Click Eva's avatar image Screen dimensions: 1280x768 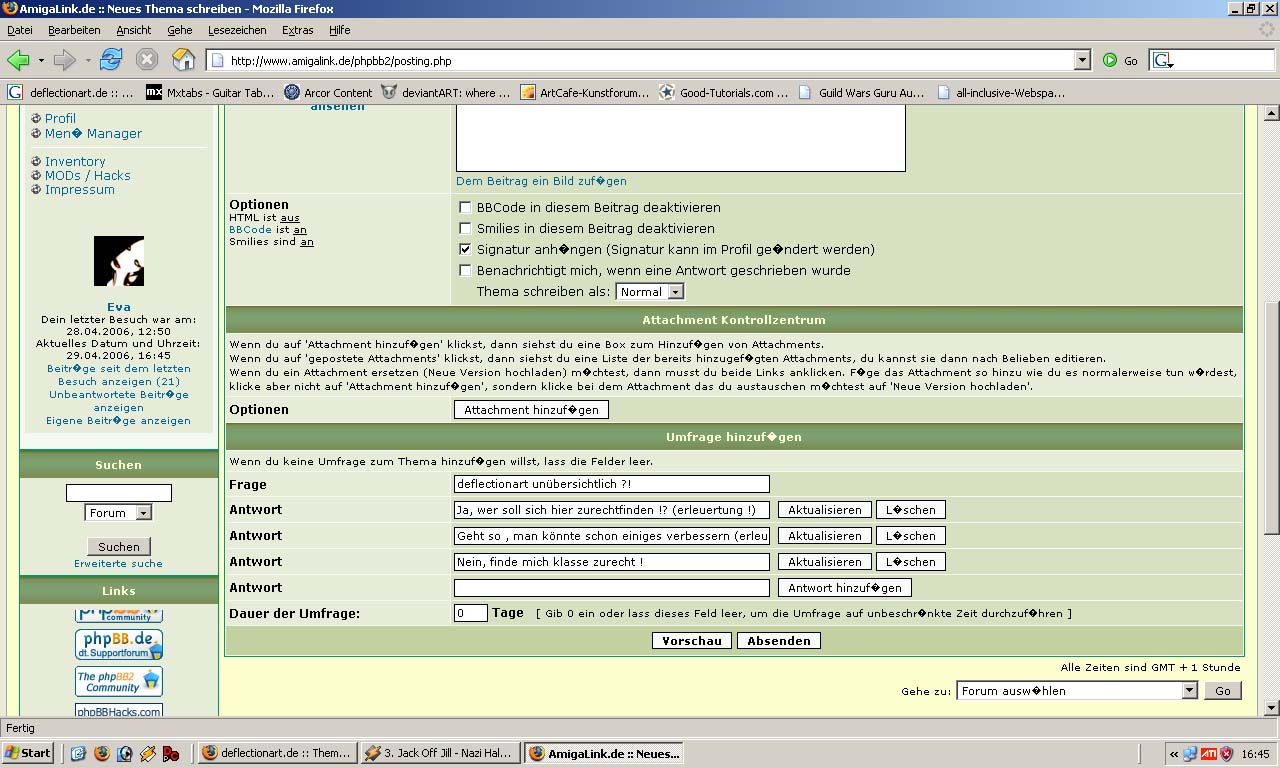(119, 261)
